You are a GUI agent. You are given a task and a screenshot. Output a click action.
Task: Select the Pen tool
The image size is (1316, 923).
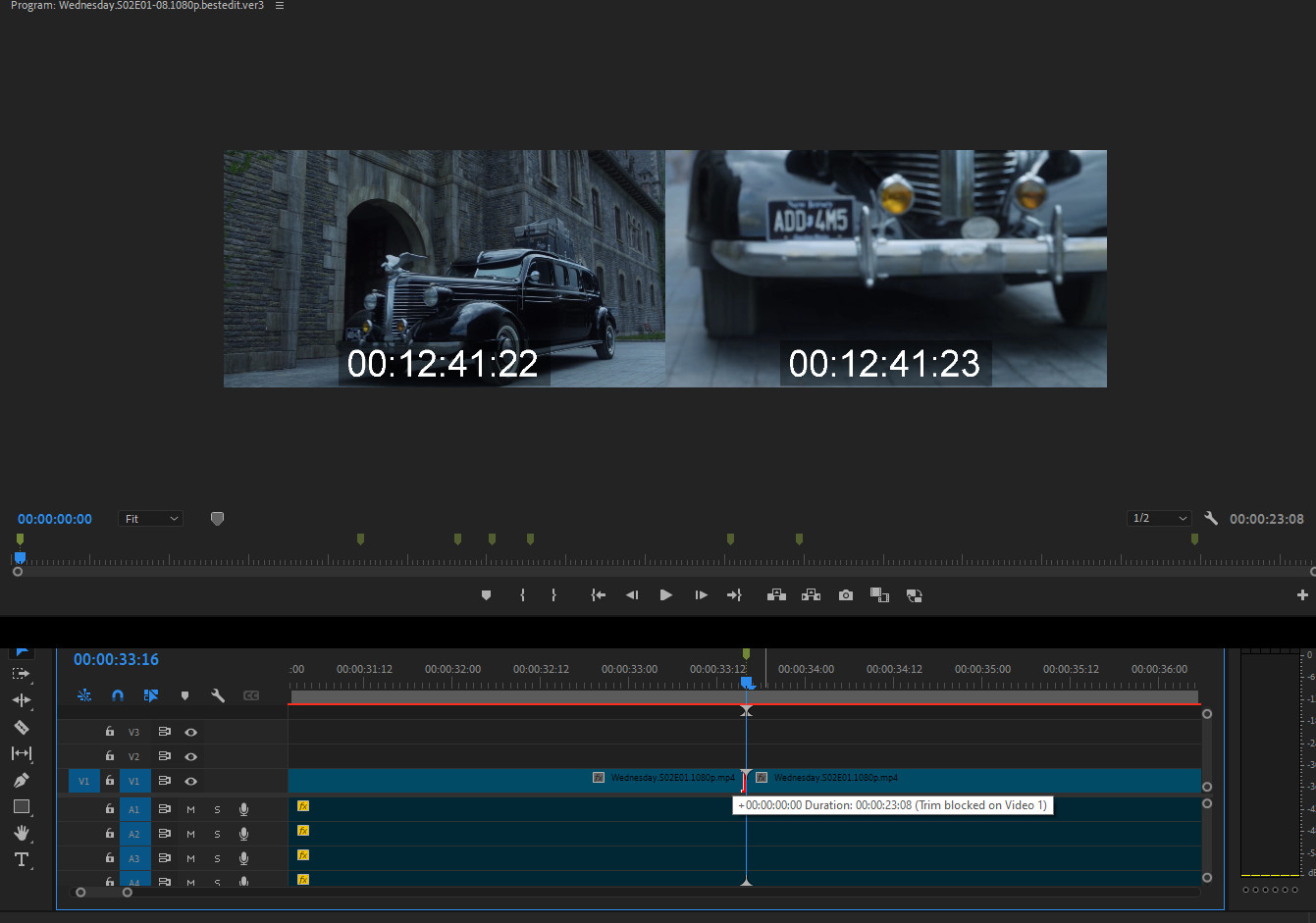pos(21,780)
